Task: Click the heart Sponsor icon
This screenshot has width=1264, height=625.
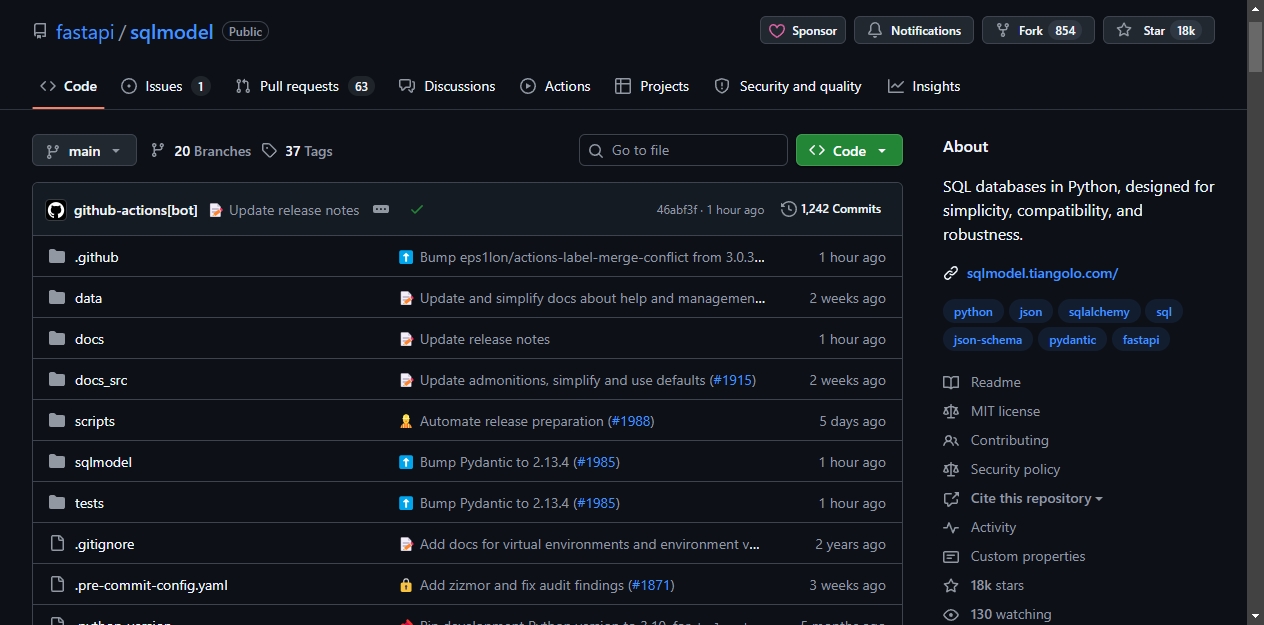Action: [x=777, y=31]
